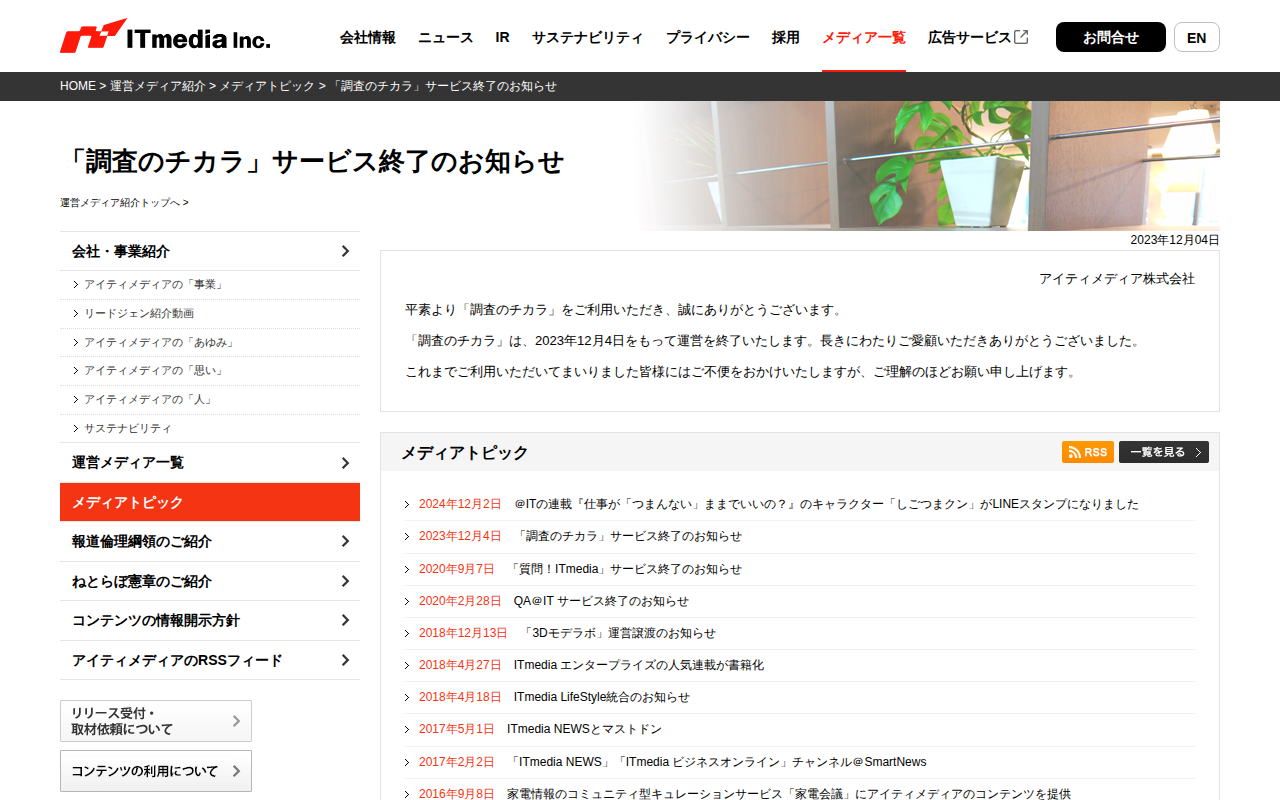Open サステナビリティ sidebar sub-link

128,428
